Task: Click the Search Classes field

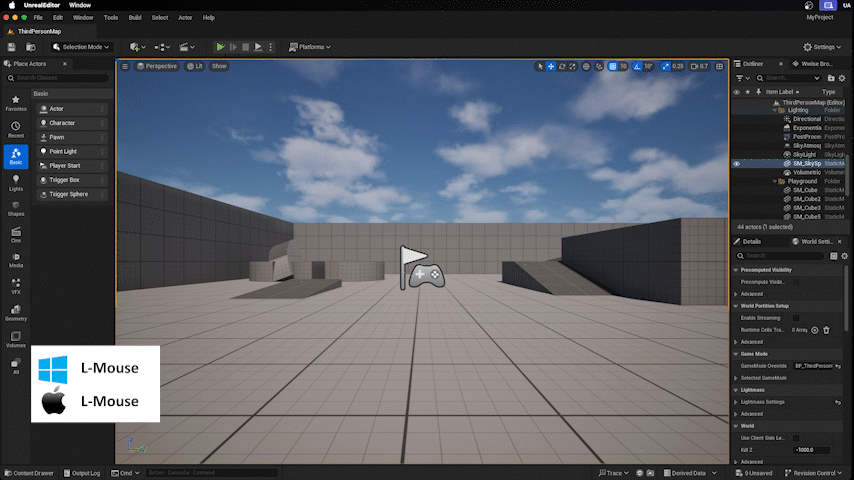Action: [57, 78]
